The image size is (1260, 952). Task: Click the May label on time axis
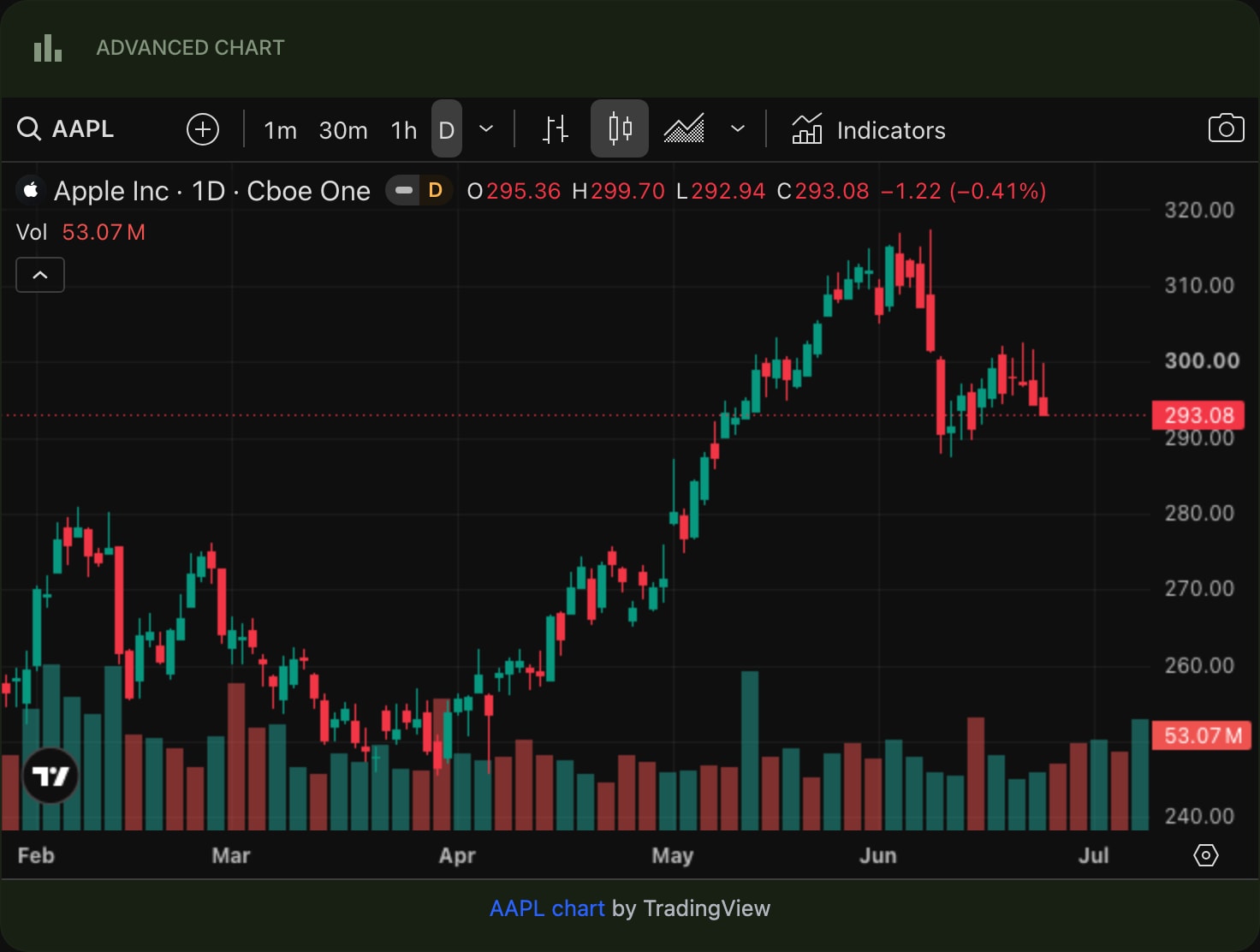673,855
